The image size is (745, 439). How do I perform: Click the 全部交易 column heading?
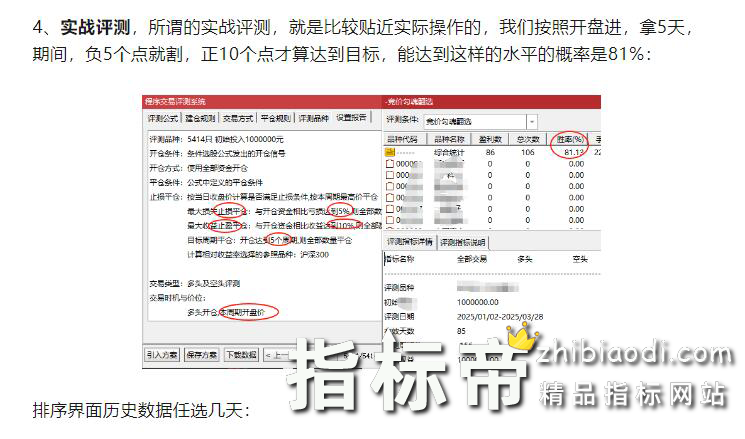[471, 259]
